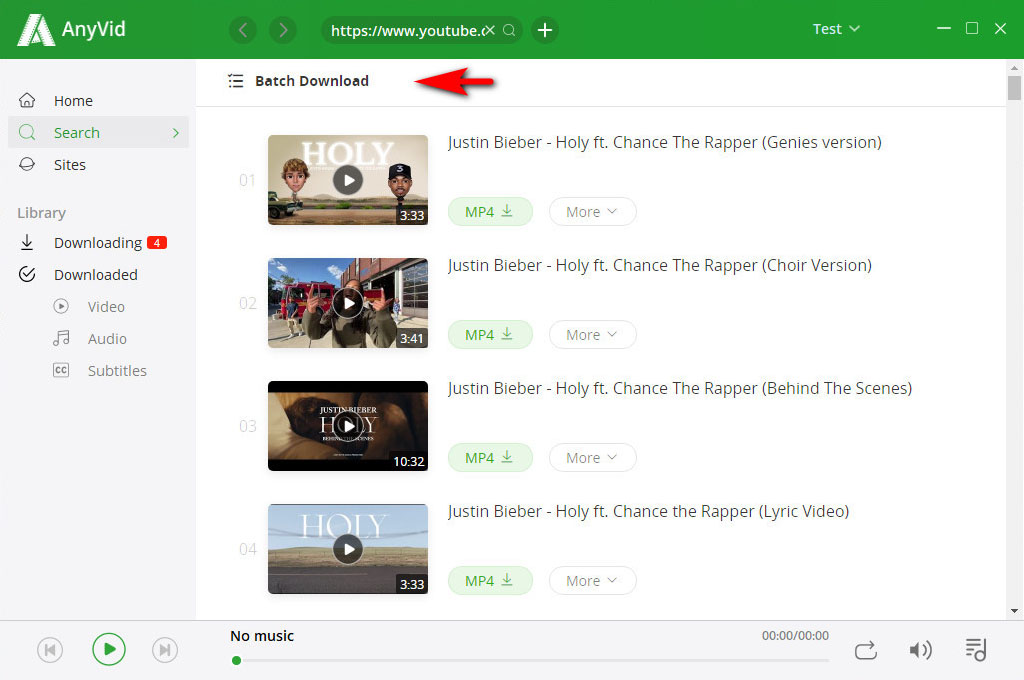Expand More options for Lyric Video
Image resolution: width=1024 pixels, height=680 pixels.
[x=592, y=581]
